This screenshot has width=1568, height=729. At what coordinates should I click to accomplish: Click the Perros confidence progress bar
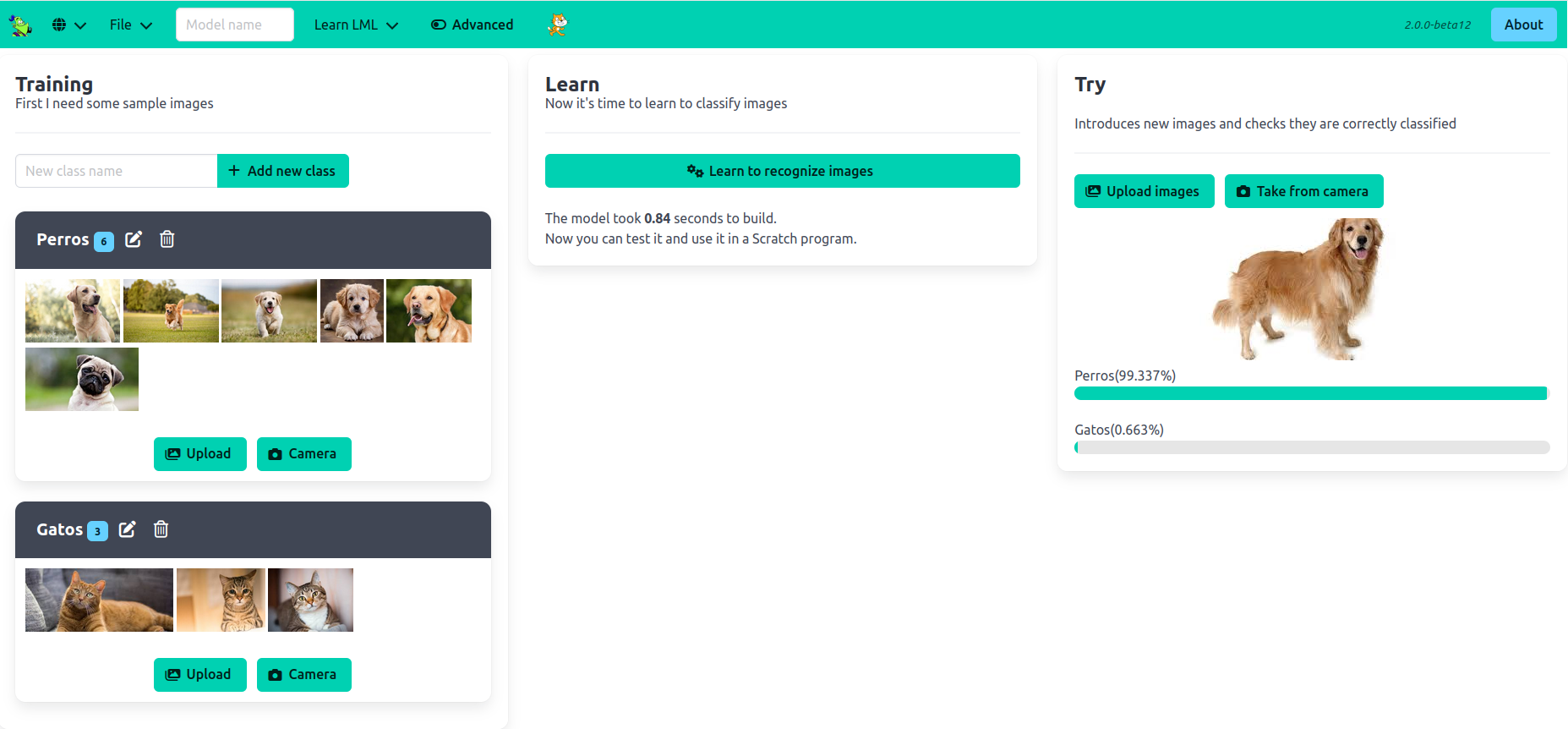pos(1310,393)
